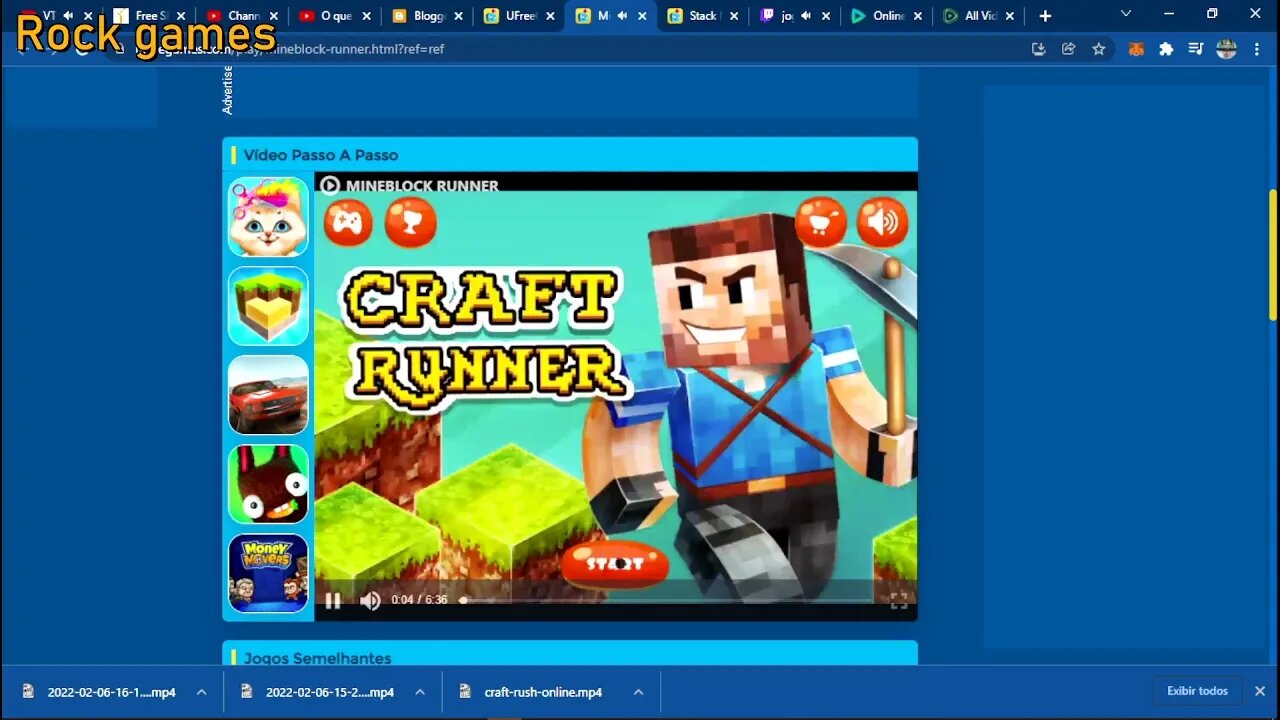Viewport: 1280px width, 720px height.
Task: Open the video in fullscreen
Action: pos(899,600)
